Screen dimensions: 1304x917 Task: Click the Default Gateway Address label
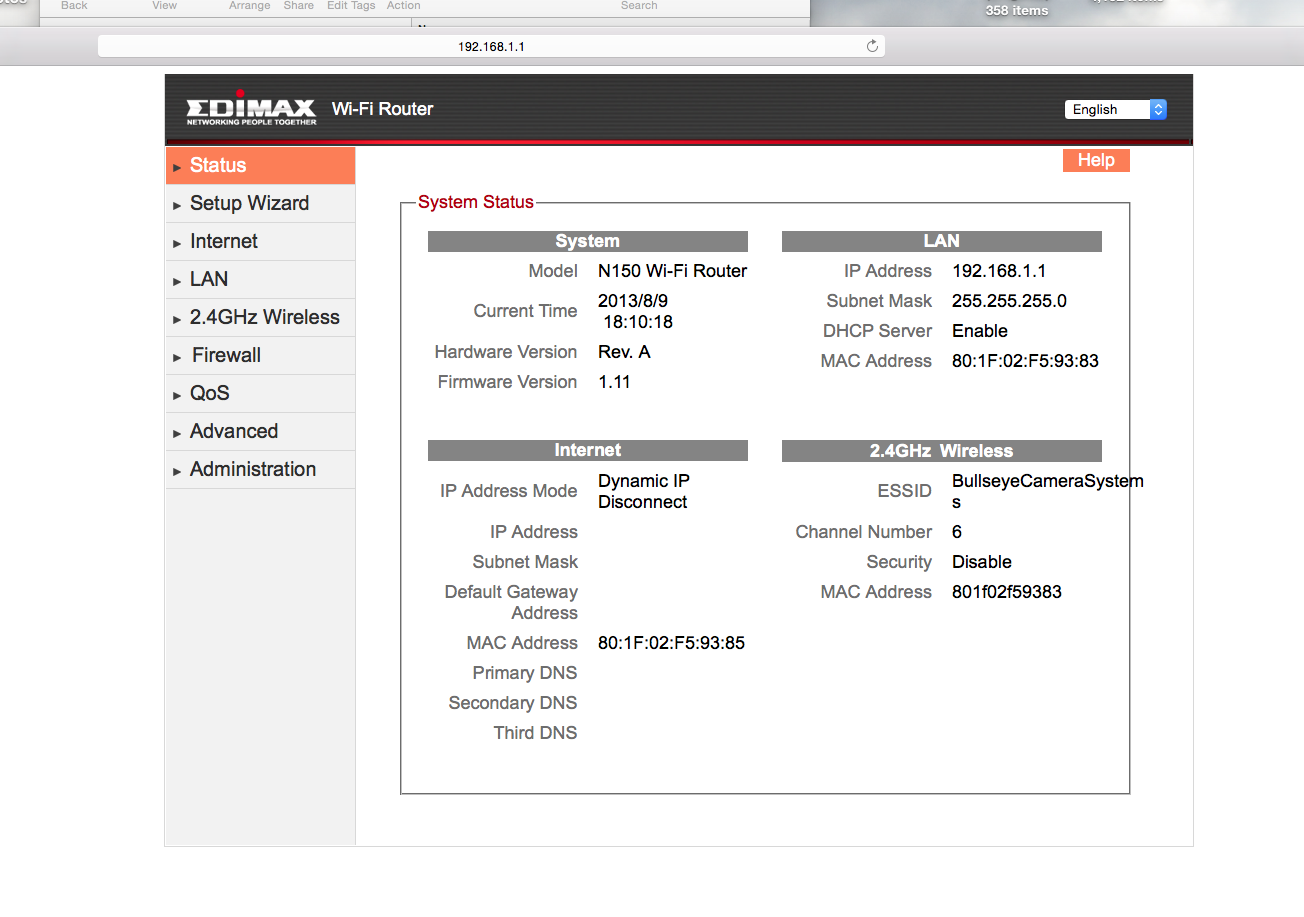(x=511, y=603)
